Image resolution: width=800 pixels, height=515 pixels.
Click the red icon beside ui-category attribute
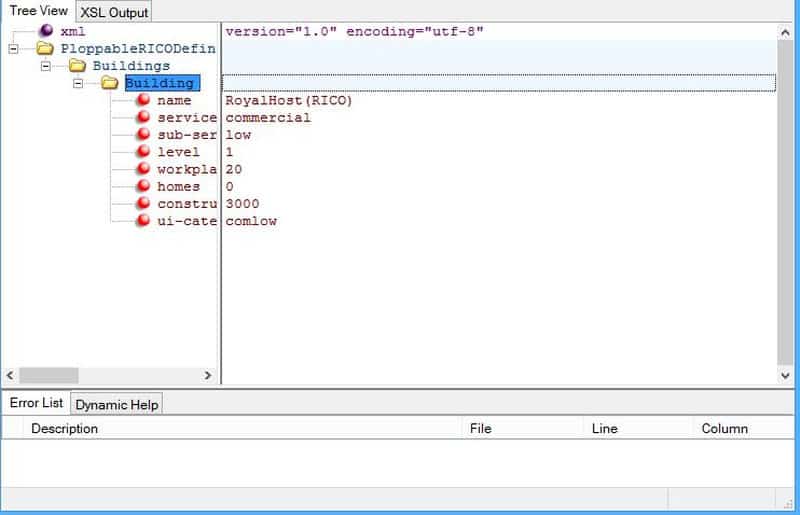pyautogui.click(x=143, y=221)
